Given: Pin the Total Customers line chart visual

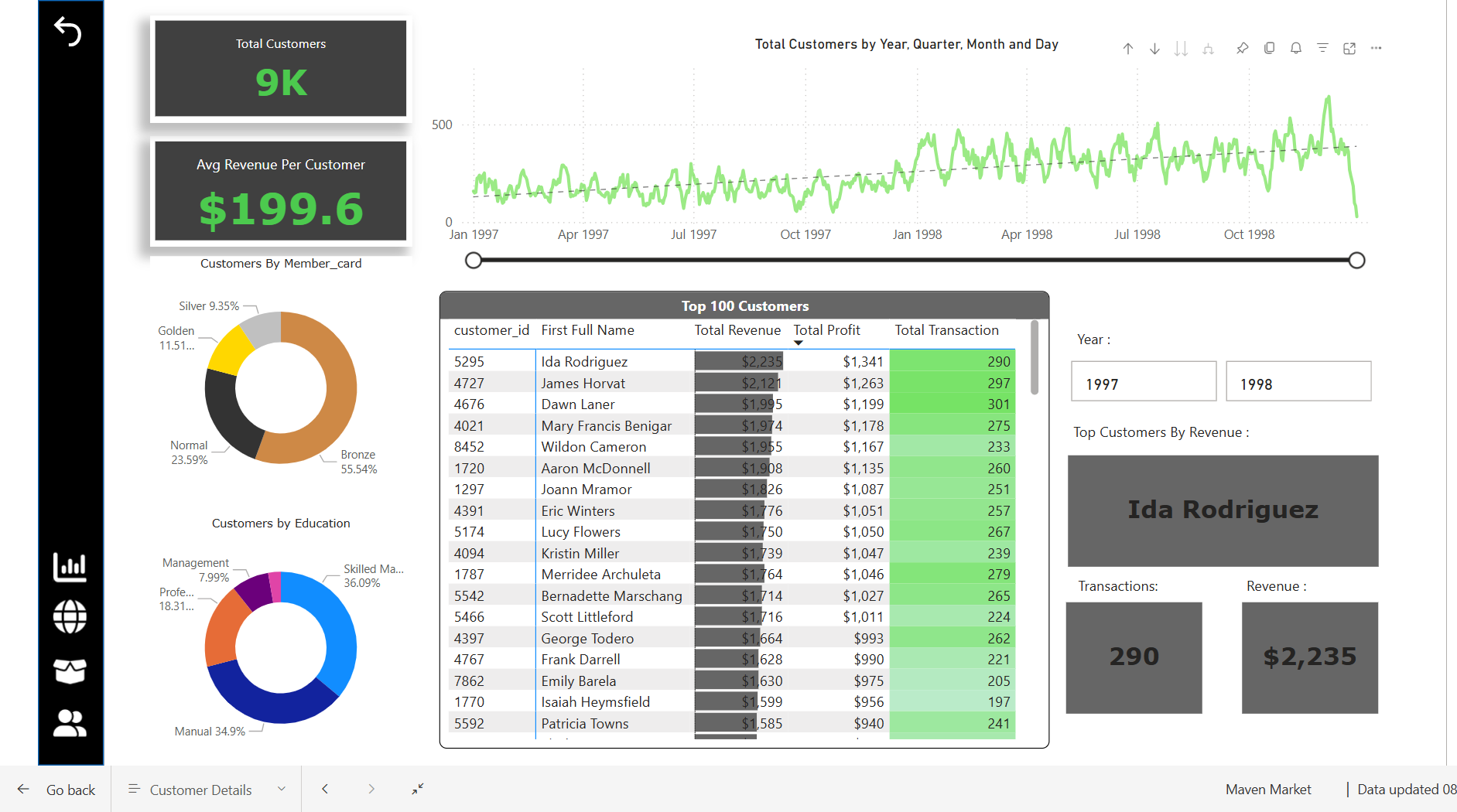Looking at the screenshot, I should 1243,48.
